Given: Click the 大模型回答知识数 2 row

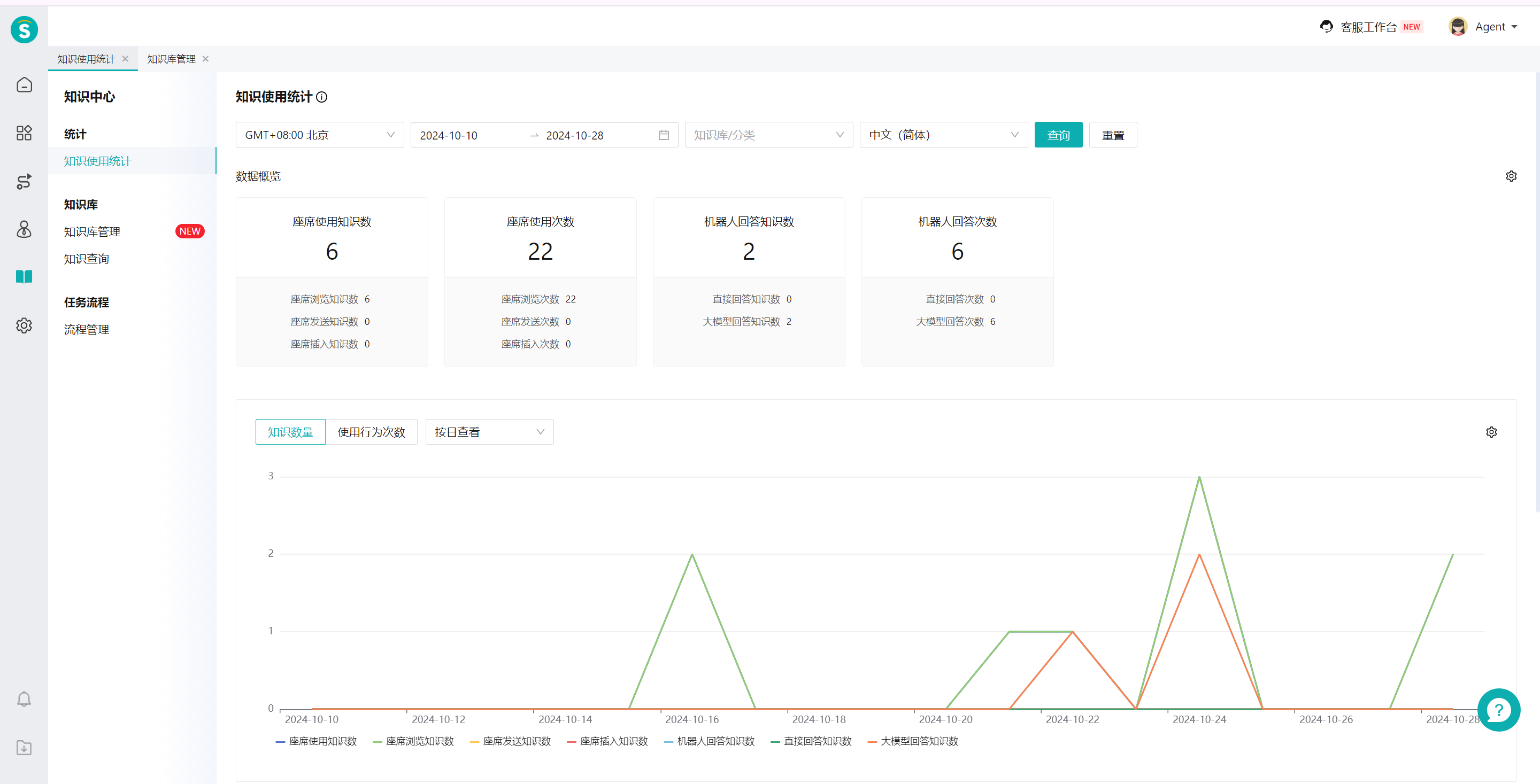Looking at the screenshot, I should point(746,322).
